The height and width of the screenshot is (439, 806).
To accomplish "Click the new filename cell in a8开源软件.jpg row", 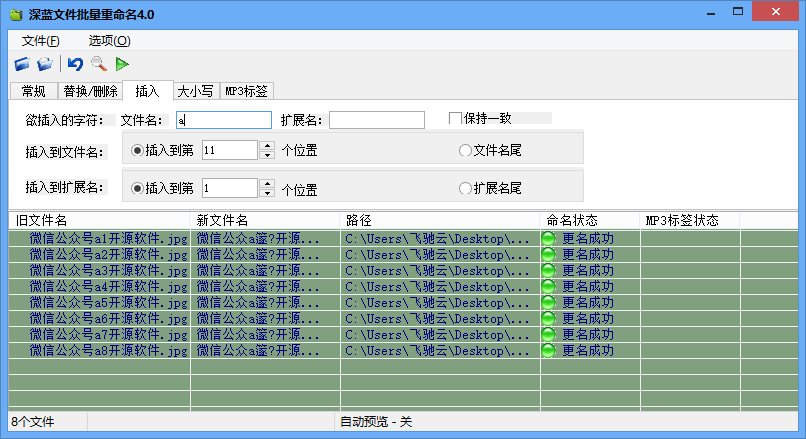I will (x=265, y=351).
